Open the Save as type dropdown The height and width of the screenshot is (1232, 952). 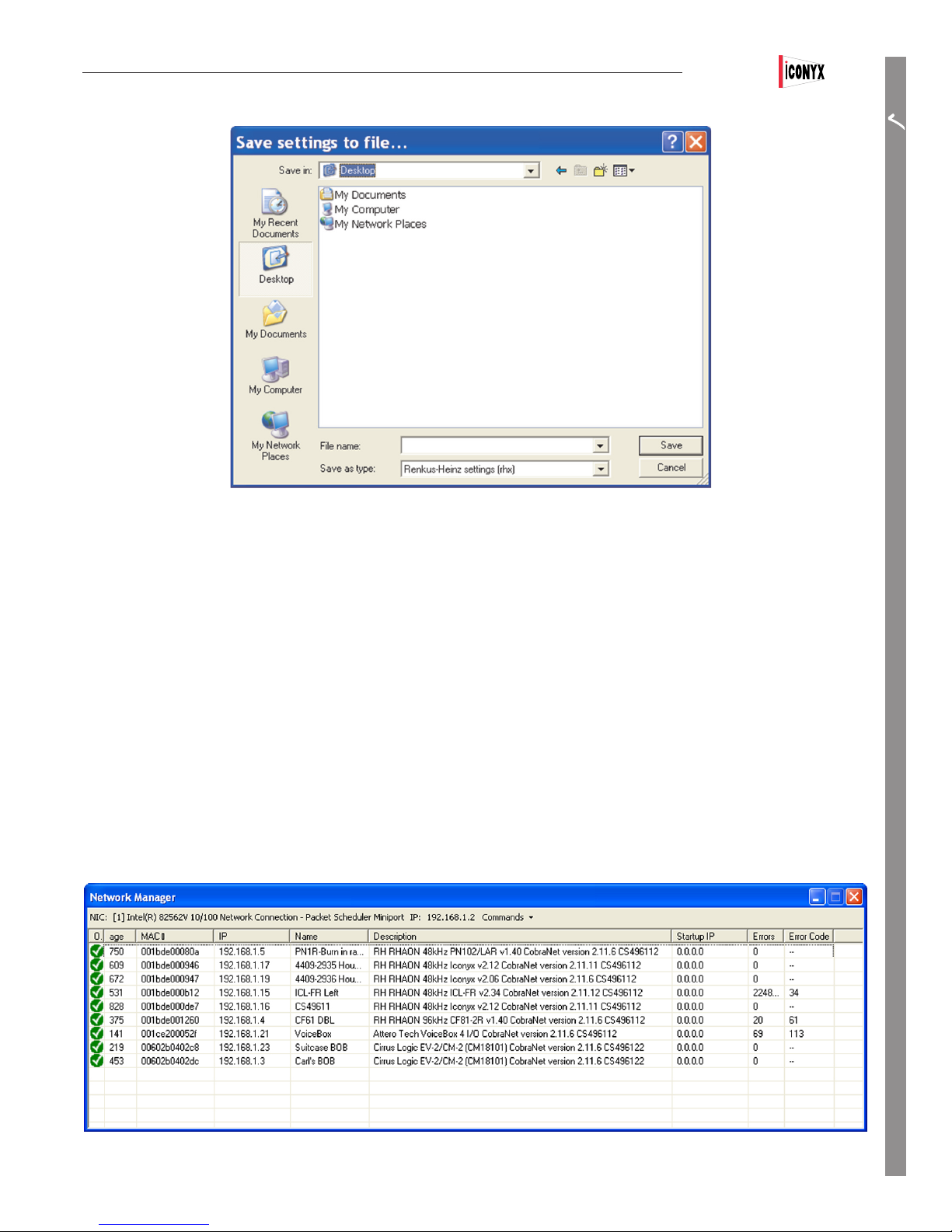(601, 469)
